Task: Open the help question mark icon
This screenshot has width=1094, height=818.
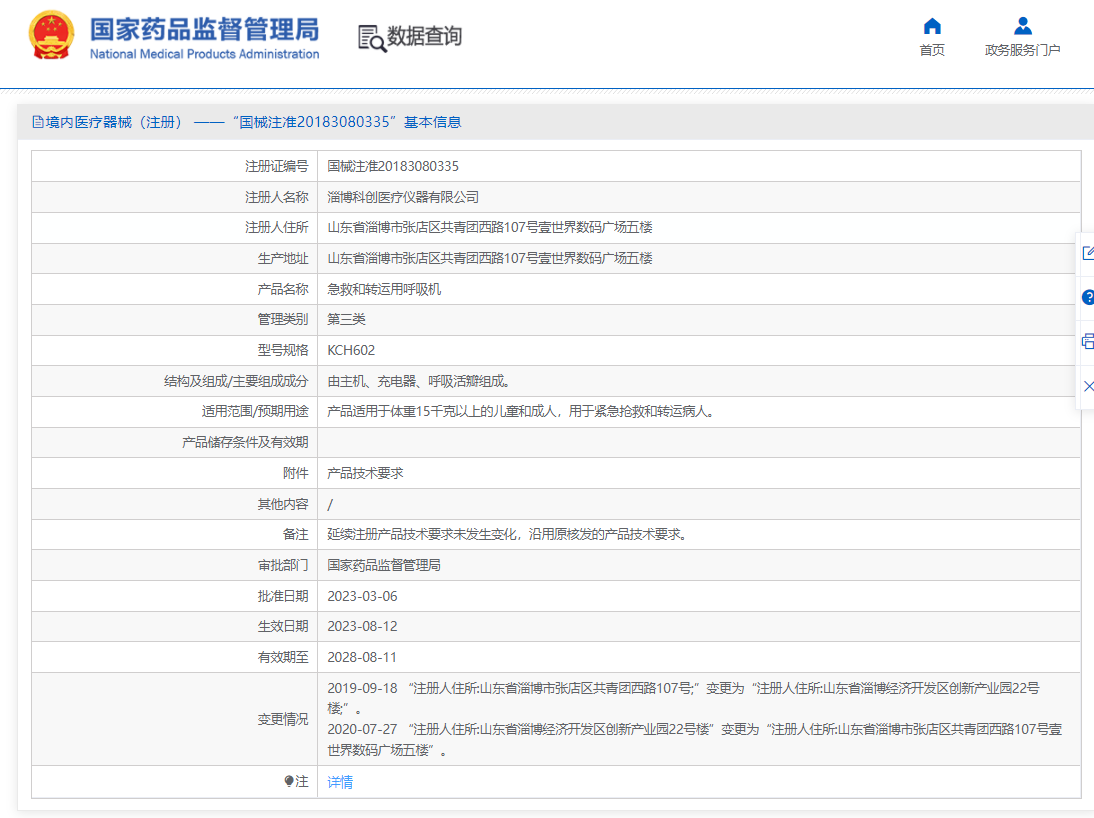Action: [1088, 297]
